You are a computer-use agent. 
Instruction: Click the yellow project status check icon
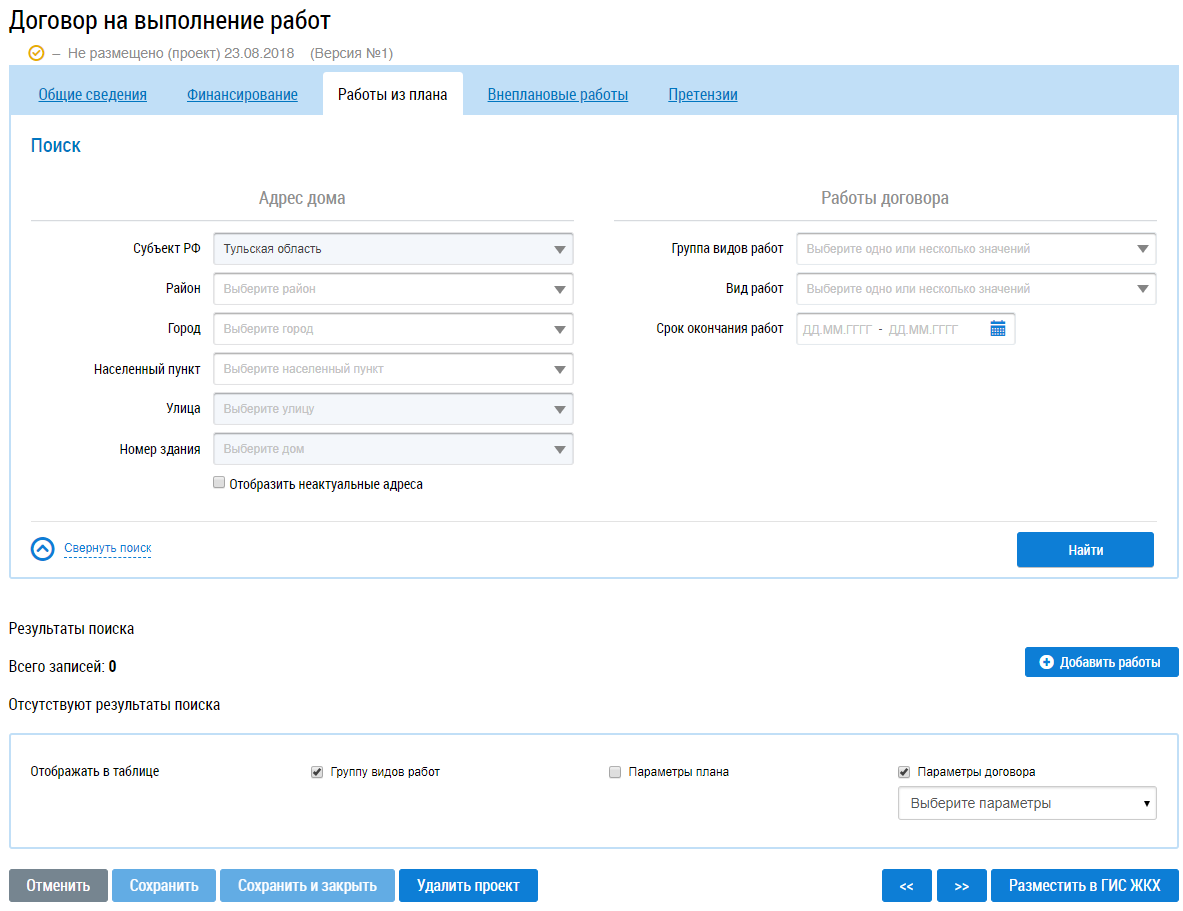(x=37, y=53)
